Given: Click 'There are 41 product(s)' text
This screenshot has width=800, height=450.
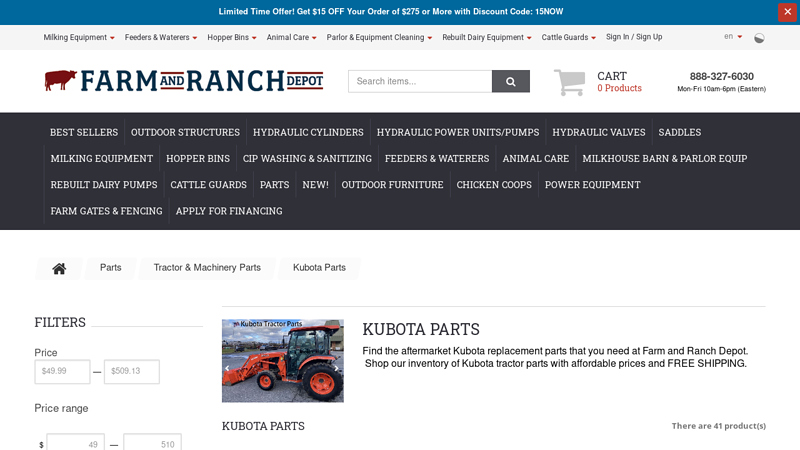Looking at the screenshot, I should point(718,426).
